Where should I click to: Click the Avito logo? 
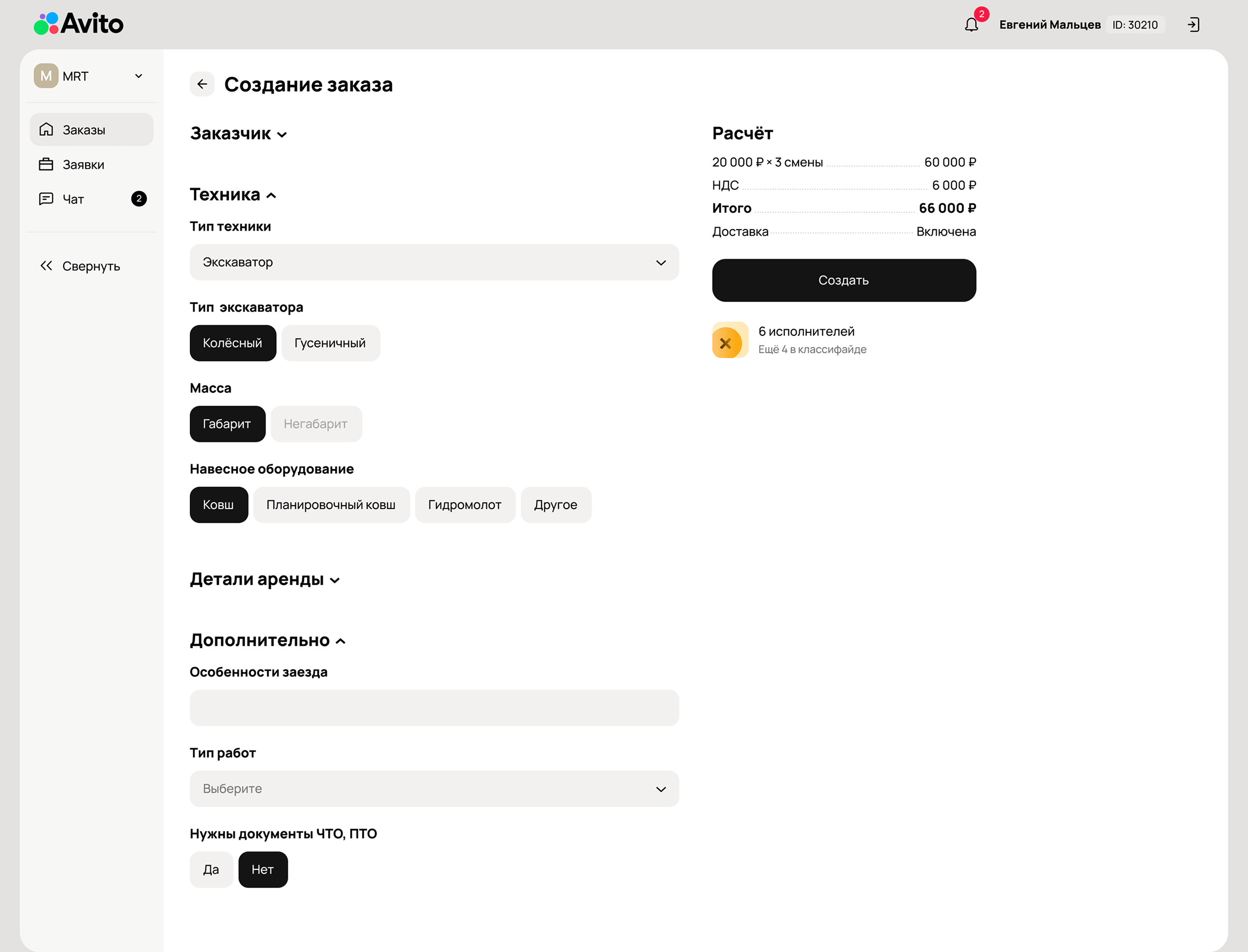coord(78,24)
